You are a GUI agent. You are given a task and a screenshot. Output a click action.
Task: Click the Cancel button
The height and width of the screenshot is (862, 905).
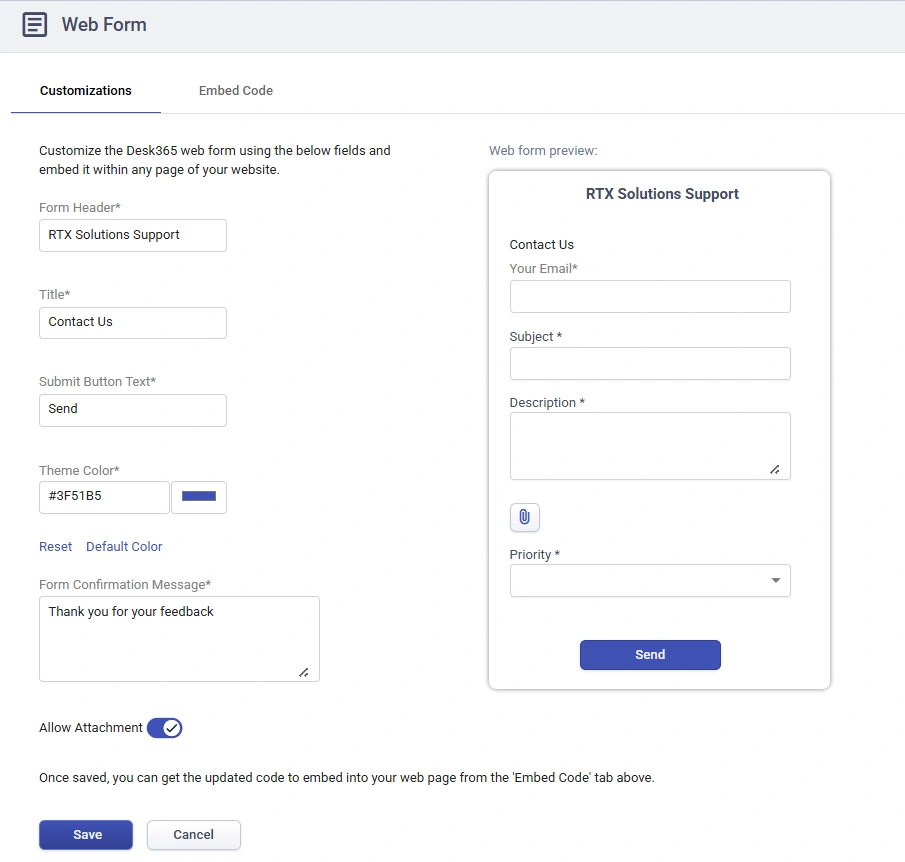click(x=193, y=835)
